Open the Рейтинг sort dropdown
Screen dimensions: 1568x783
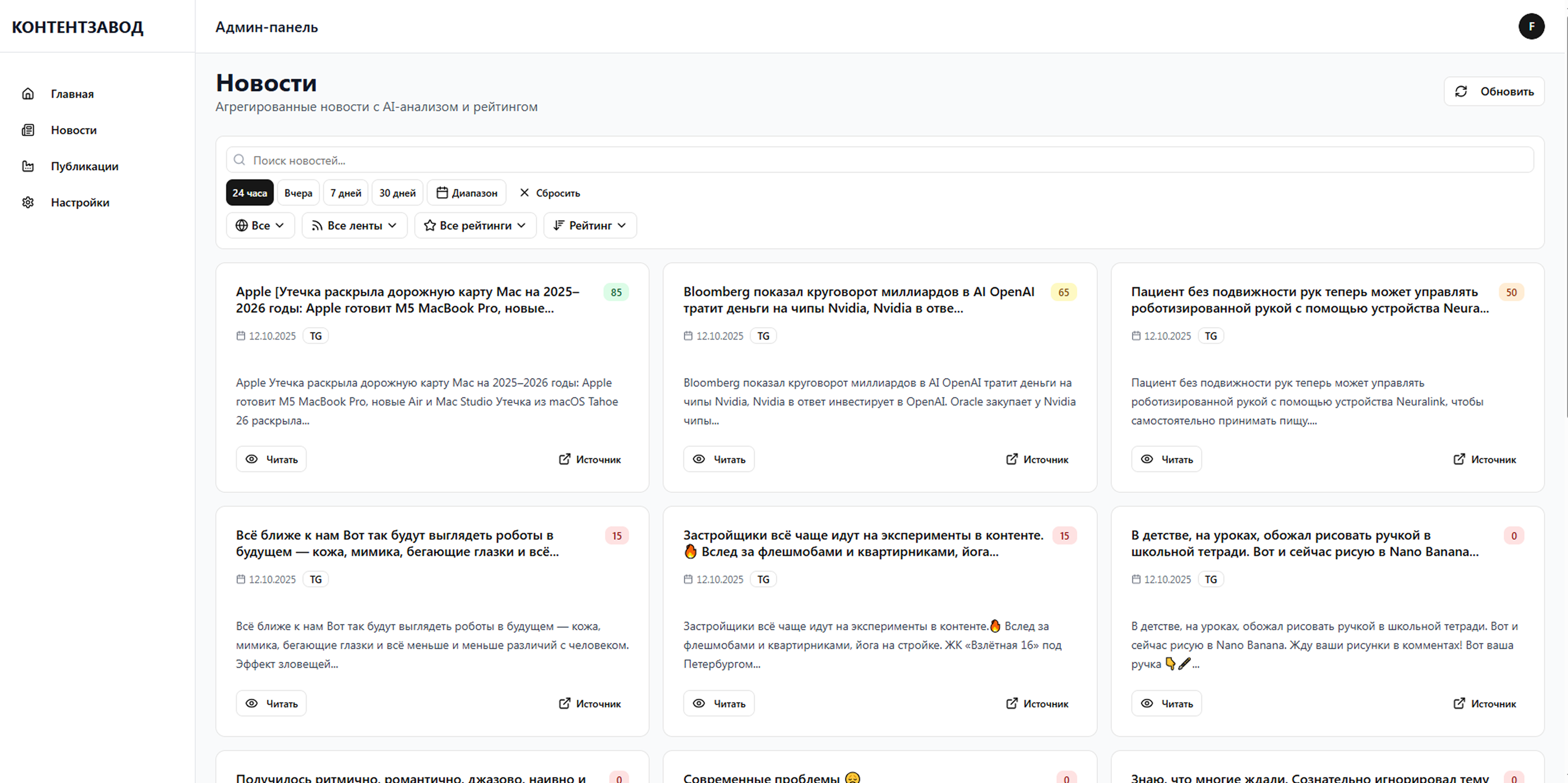click(589, 225)
